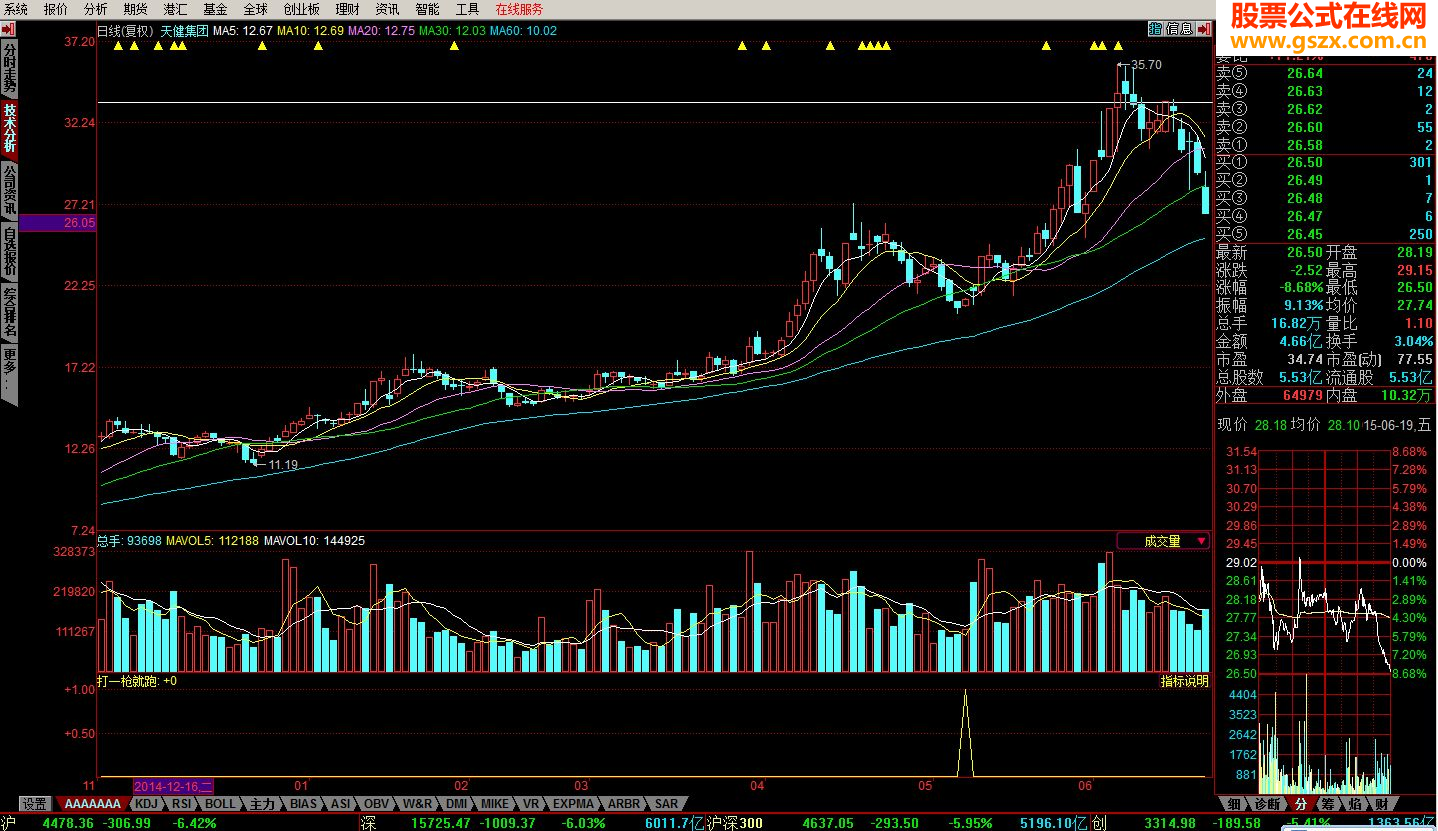Open the 创业板 menu

pos(302,9)
